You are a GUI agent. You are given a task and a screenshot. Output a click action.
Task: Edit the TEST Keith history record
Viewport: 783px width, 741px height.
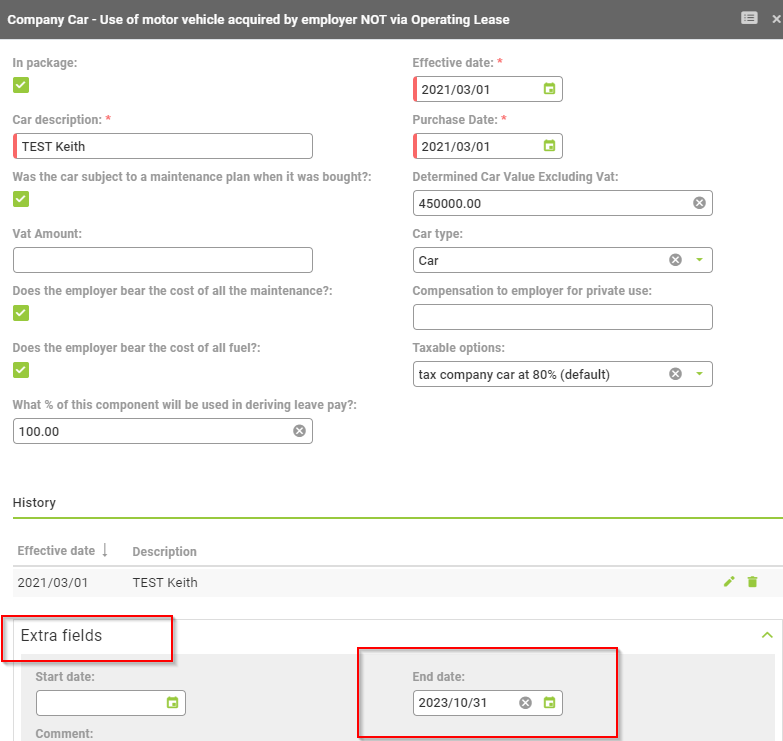coord(730,582)
